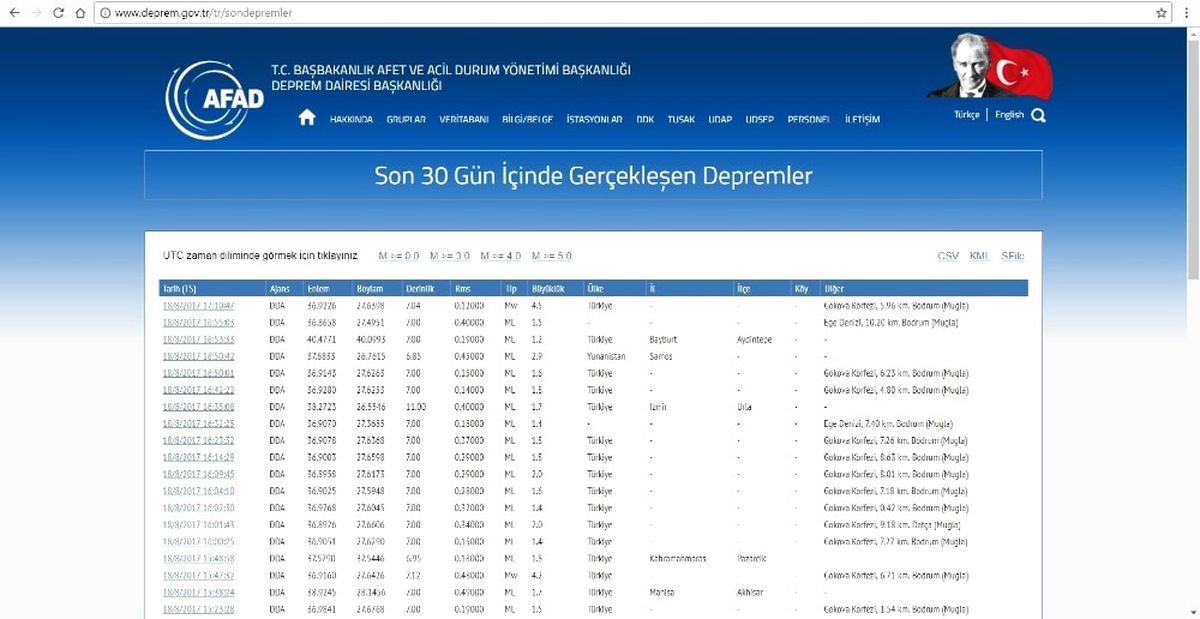The image size is (1200, 619).
Task: Switch language to English
Action: (1009, 115)
